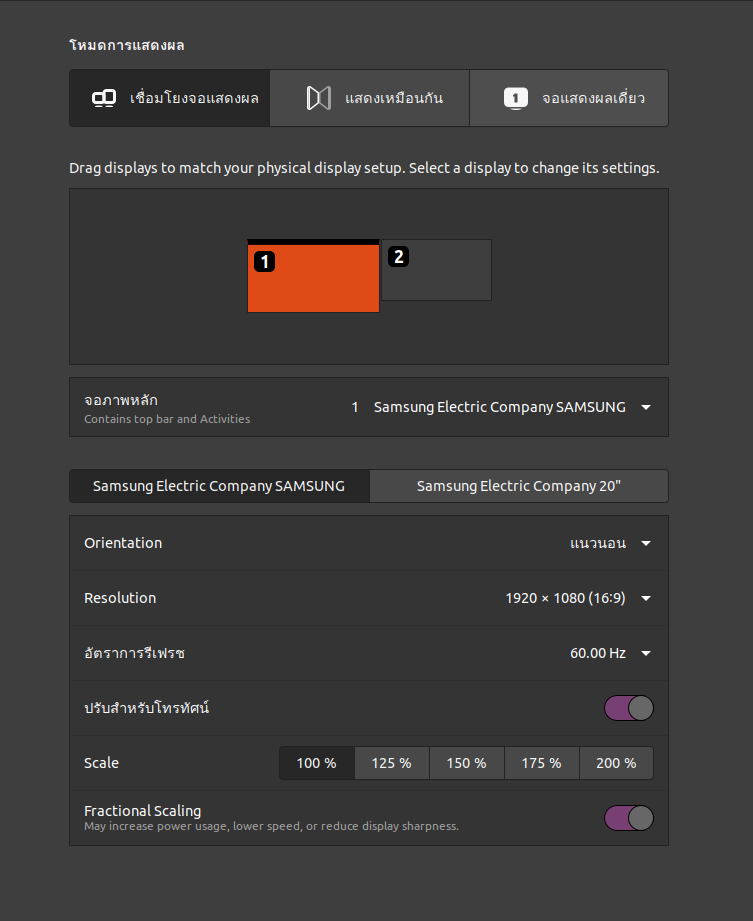Click the number 2 badge on the display preview
Image resolution: width=753 pixels, height=921 pixels.
click(398, 257)
